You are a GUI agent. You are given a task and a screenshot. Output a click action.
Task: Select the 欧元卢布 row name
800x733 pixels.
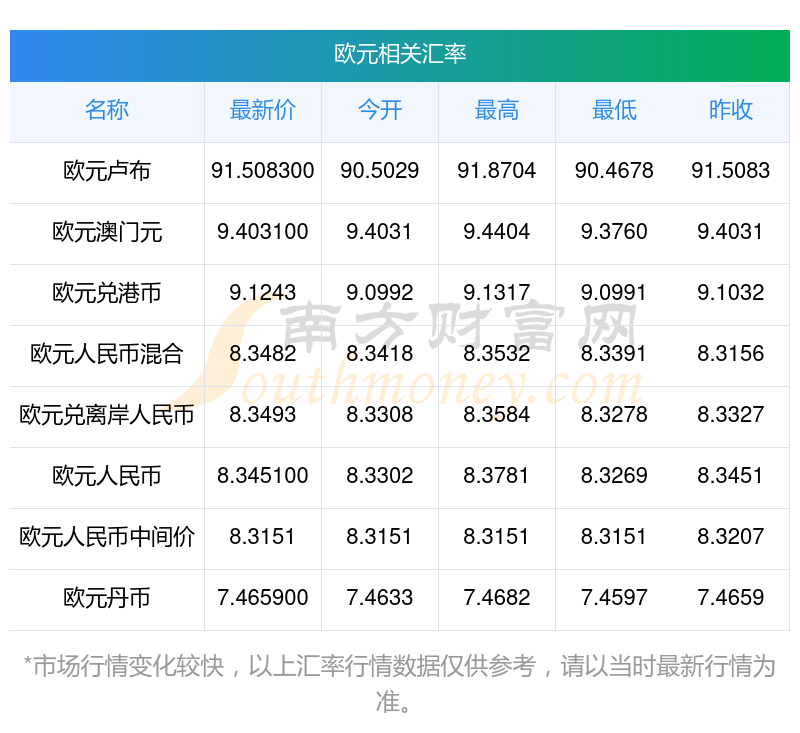(107, 171)
